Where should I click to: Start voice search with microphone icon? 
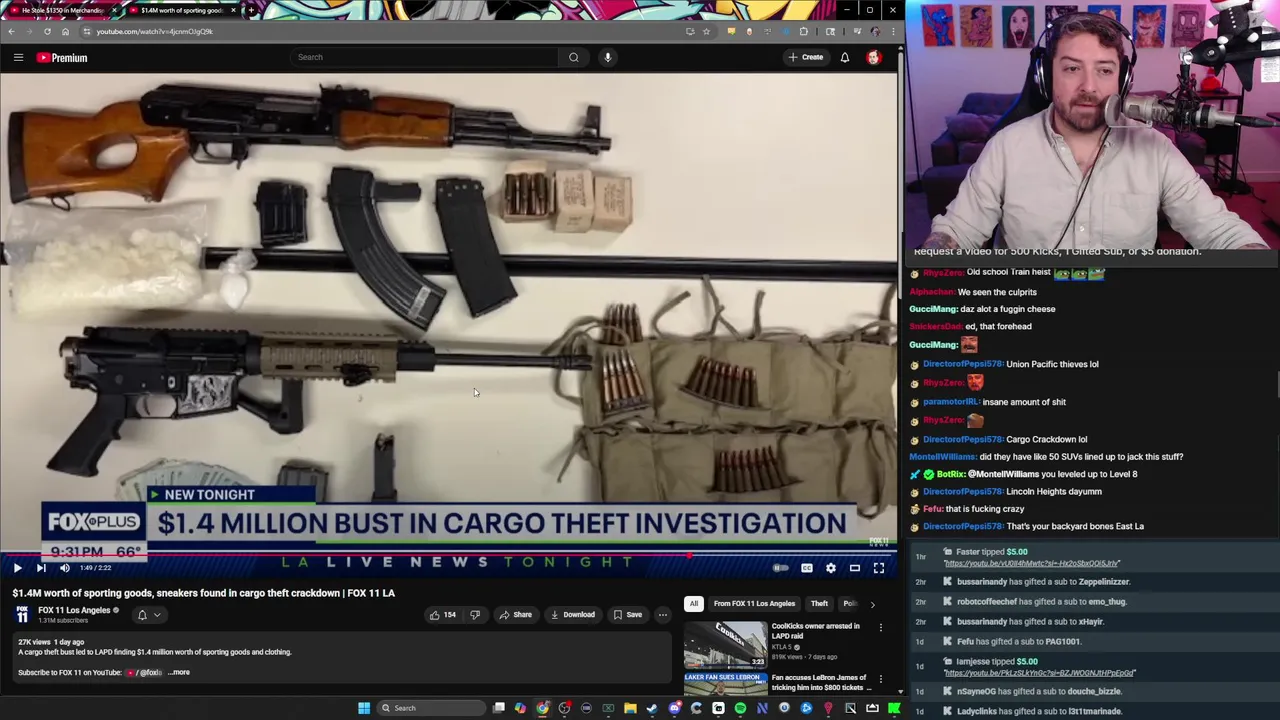(x=607, y=57)
